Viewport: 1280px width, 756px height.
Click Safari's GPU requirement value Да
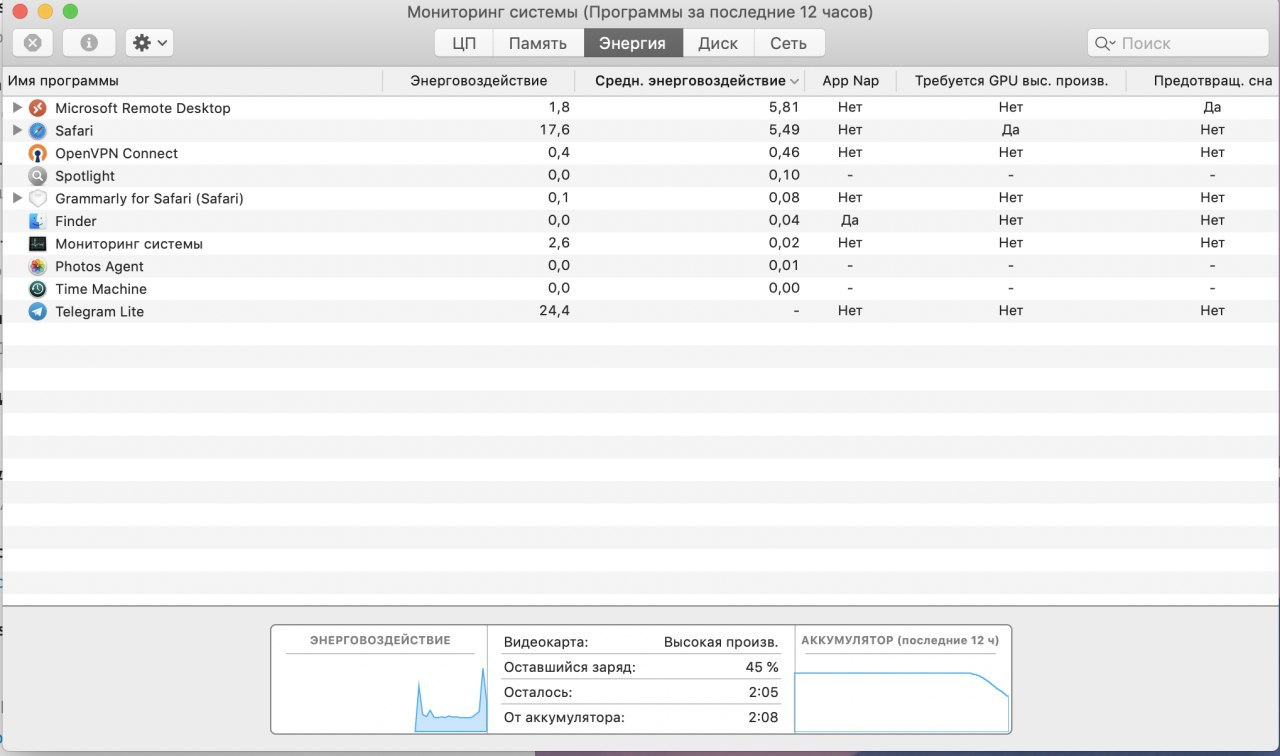[x=1011, y=130]
